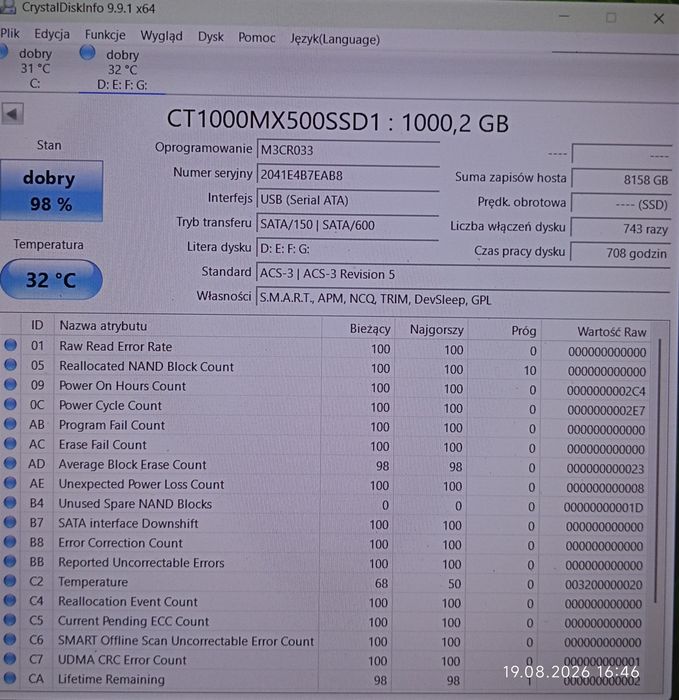The image size is (679, 700).
Task: Click the raw value 0000000002C4
Action: click(x=606, y=391)
